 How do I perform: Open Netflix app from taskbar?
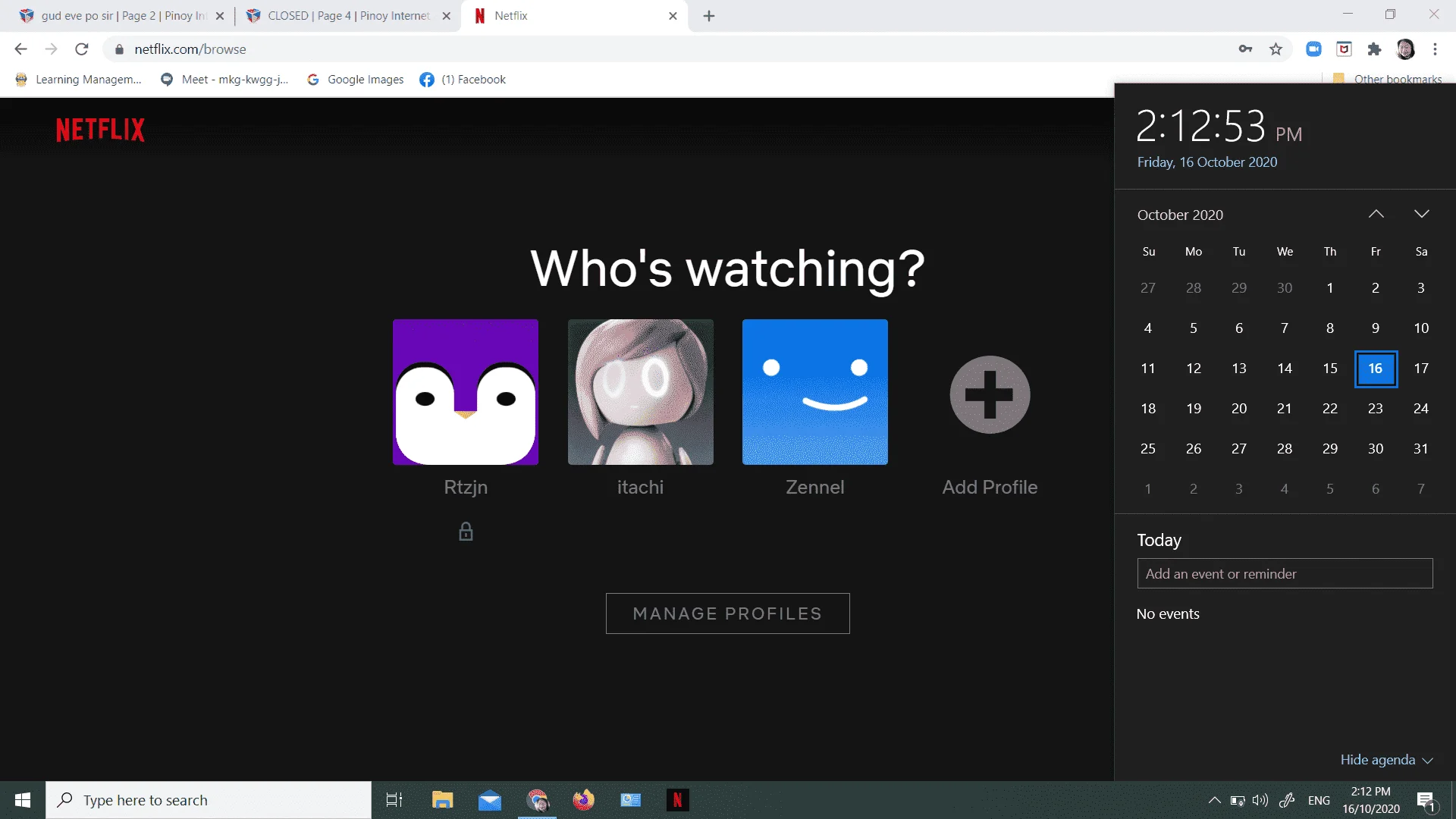[677, 800]
